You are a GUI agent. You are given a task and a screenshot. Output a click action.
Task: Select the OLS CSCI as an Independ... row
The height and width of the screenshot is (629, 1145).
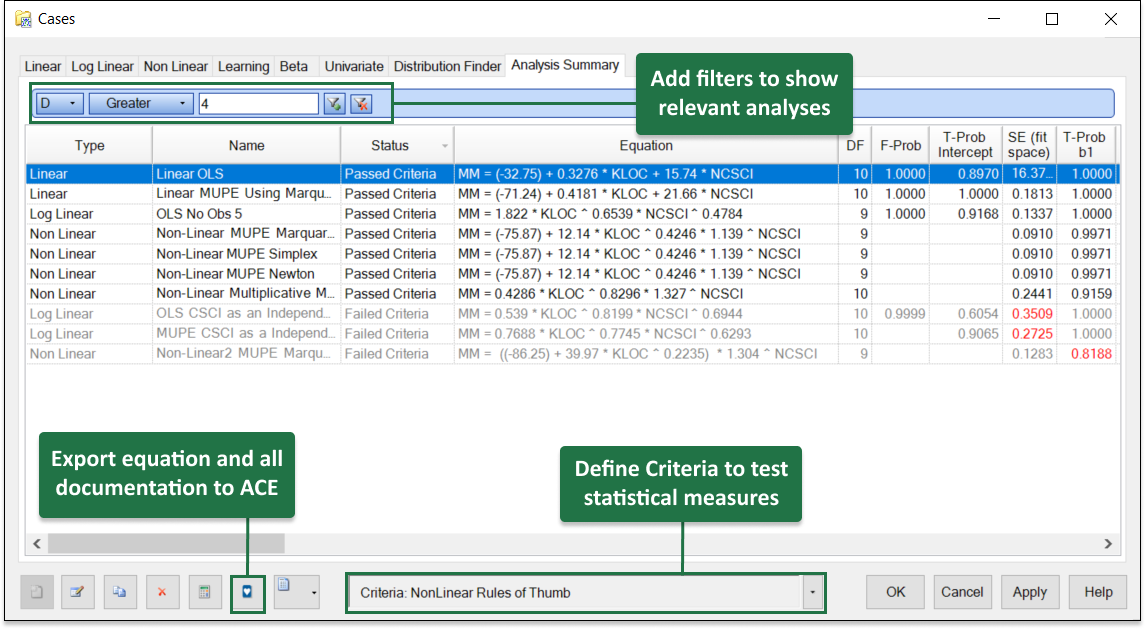coord(572,313)
